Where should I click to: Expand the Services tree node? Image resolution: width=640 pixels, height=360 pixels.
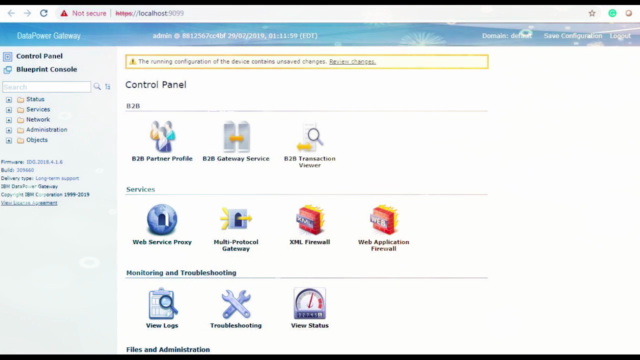click(x=9, y=110)
